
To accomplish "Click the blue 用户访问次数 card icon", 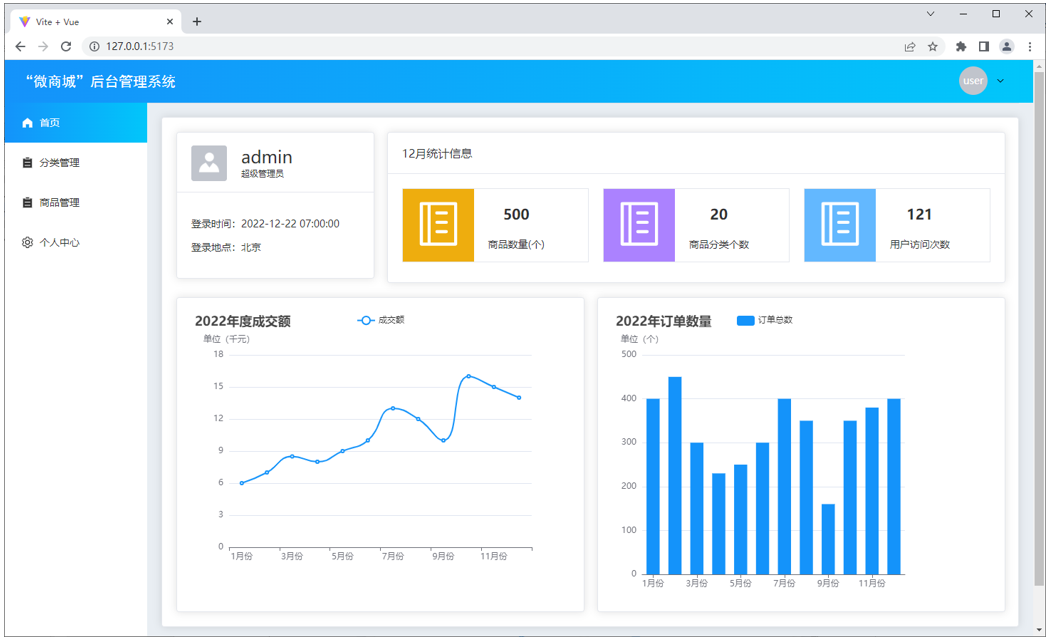I will 840,225.
